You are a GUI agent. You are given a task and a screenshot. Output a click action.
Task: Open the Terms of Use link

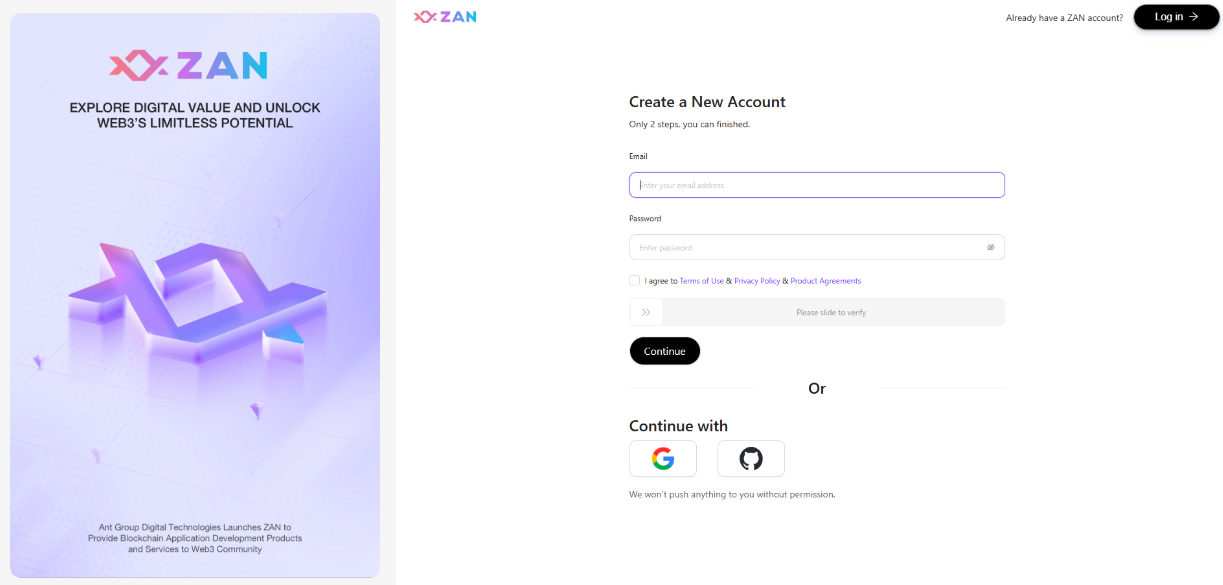[701, 281]
